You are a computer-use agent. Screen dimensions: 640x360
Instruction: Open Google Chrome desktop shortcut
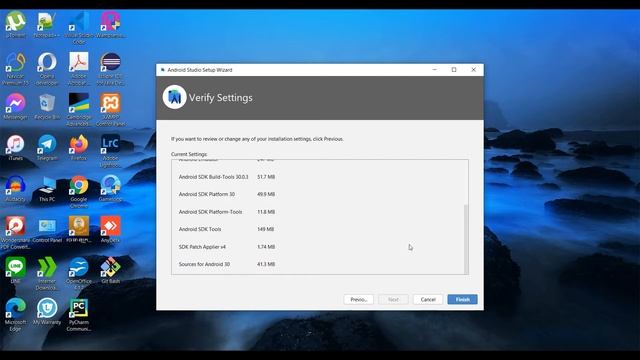[x=79, y=191]
